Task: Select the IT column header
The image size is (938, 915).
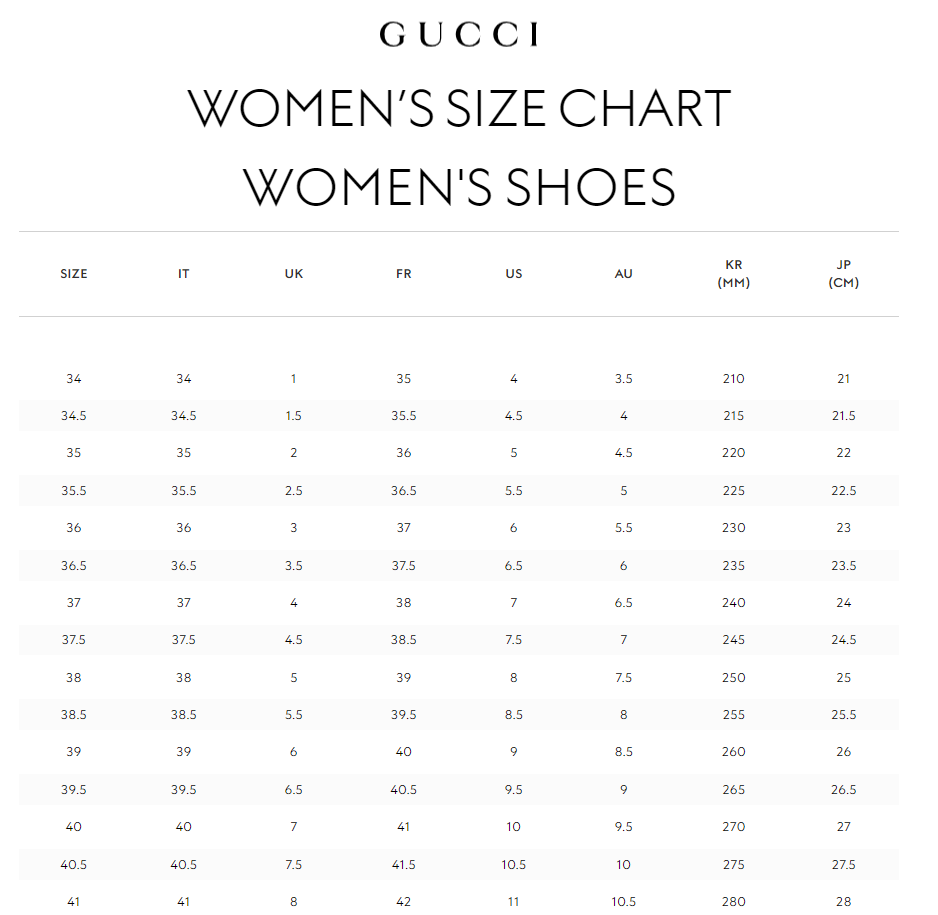Action: tap(184, 274)
